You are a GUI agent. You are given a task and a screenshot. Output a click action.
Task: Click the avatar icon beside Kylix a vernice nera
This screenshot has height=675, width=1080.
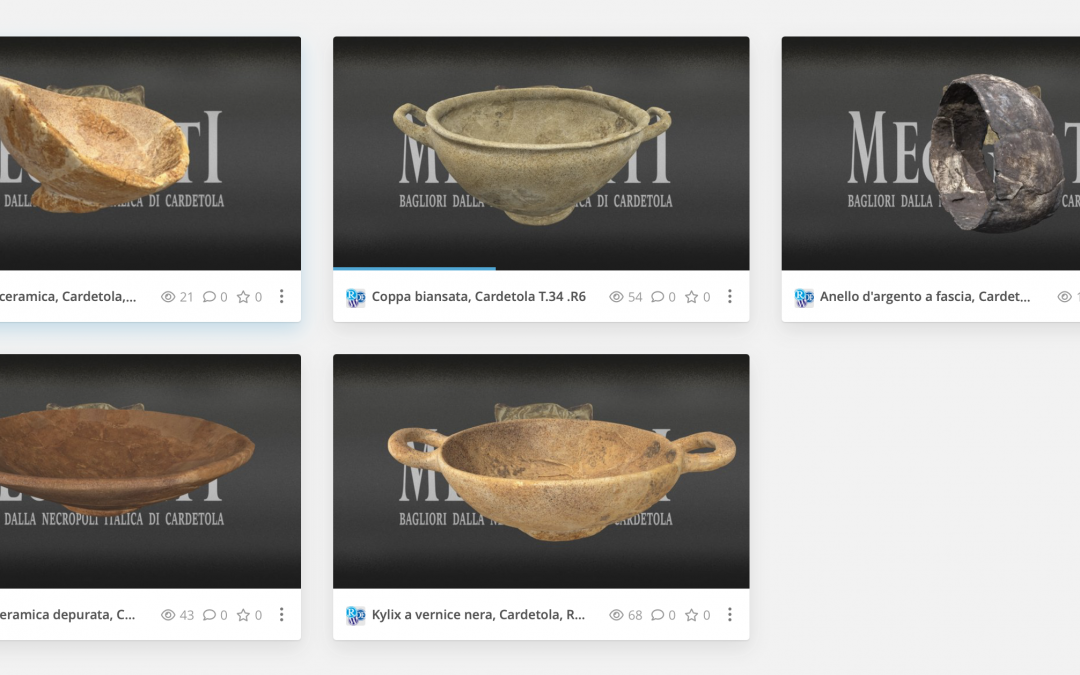tap(355, 615)
